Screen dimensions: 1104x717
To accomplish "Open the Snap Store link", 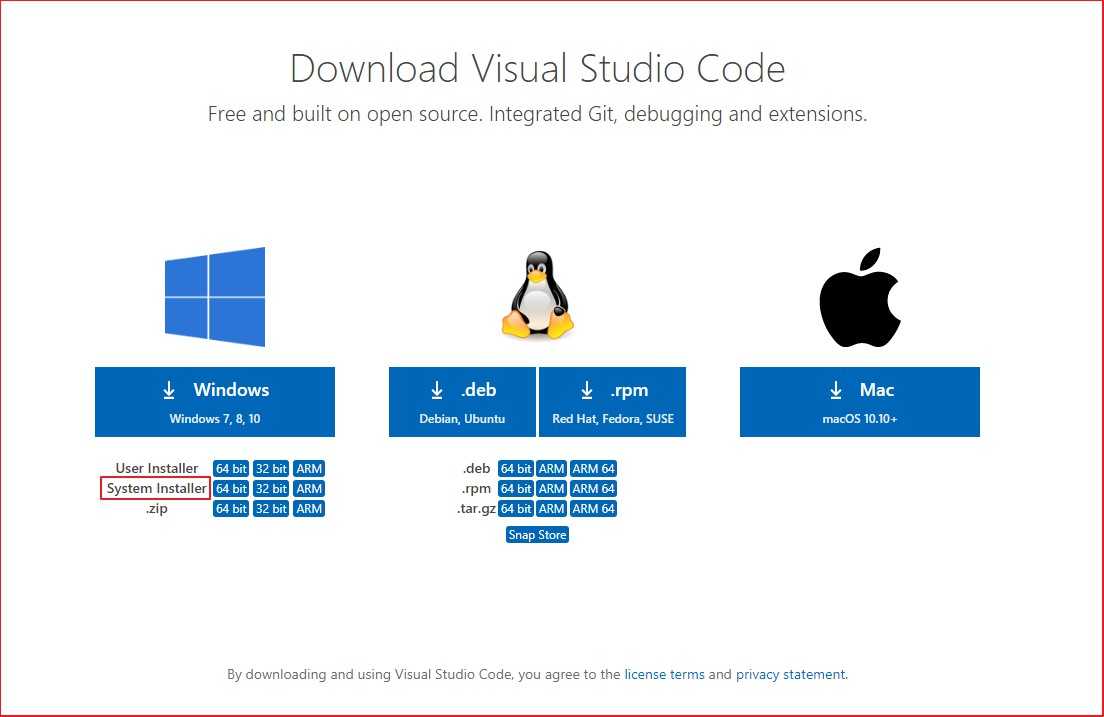I will tap(537, 535).
